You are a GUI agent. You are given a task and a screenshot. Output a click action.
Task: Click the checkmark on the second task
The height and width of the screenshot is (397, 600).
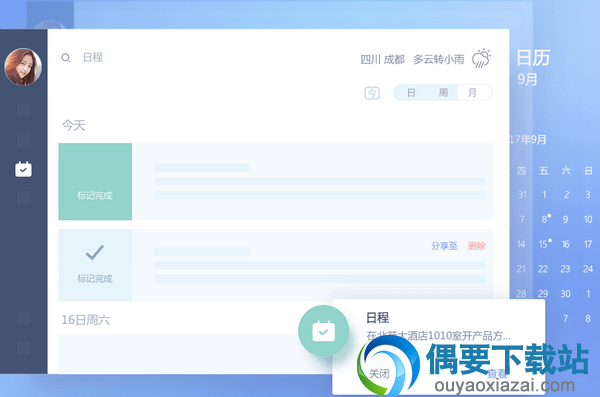click(95, 252)
